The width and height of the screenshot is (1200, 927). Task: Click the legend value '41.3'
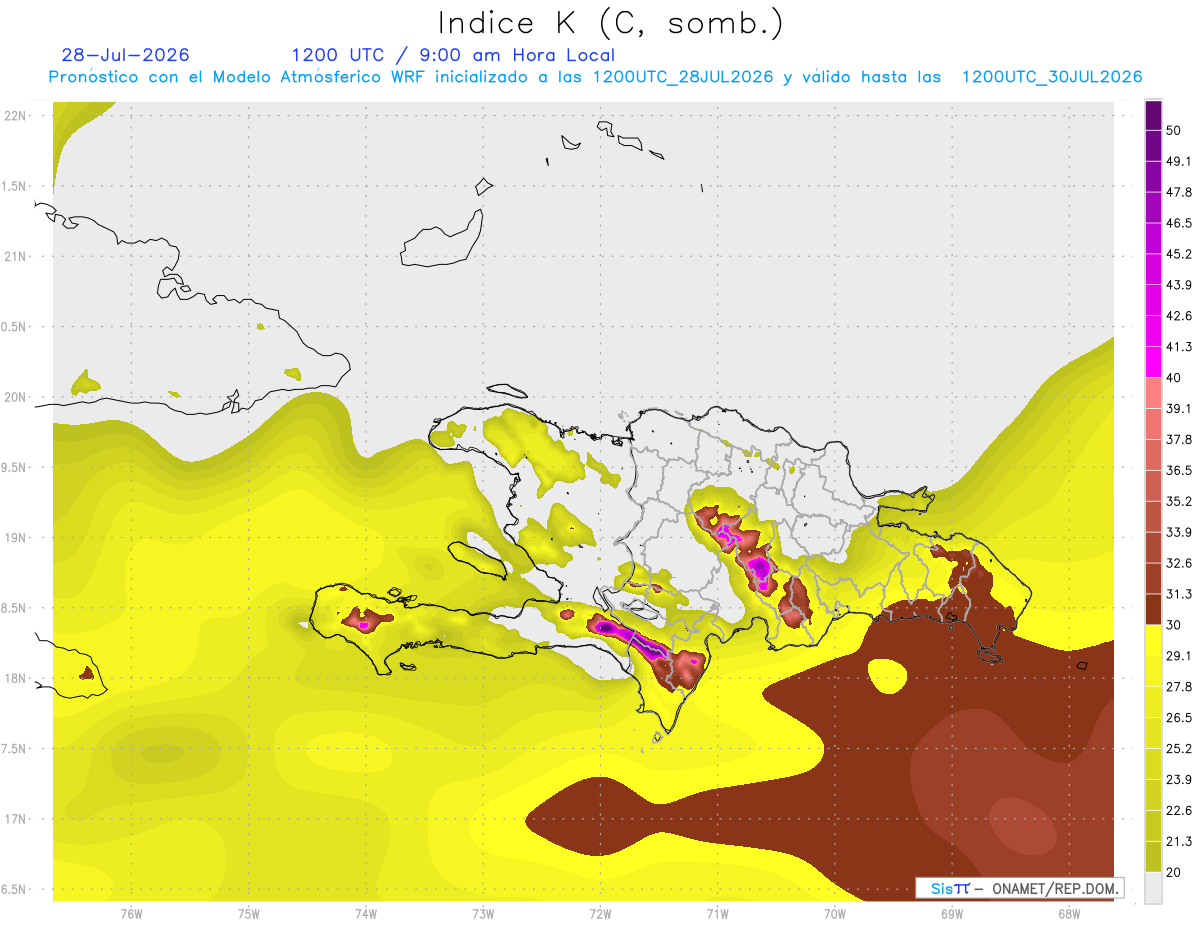[1179, 347]
